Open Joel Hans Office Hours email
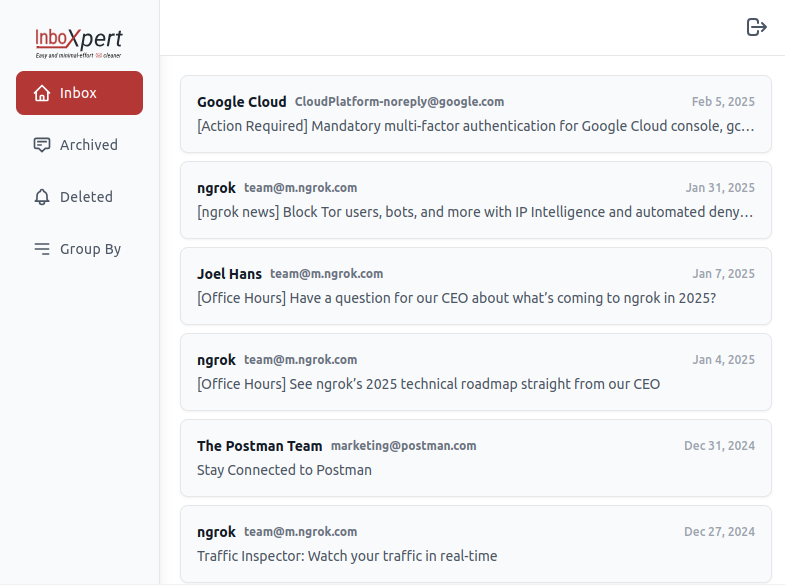The image size is (785, 585). pyautogui.click(x=456, y=298)
